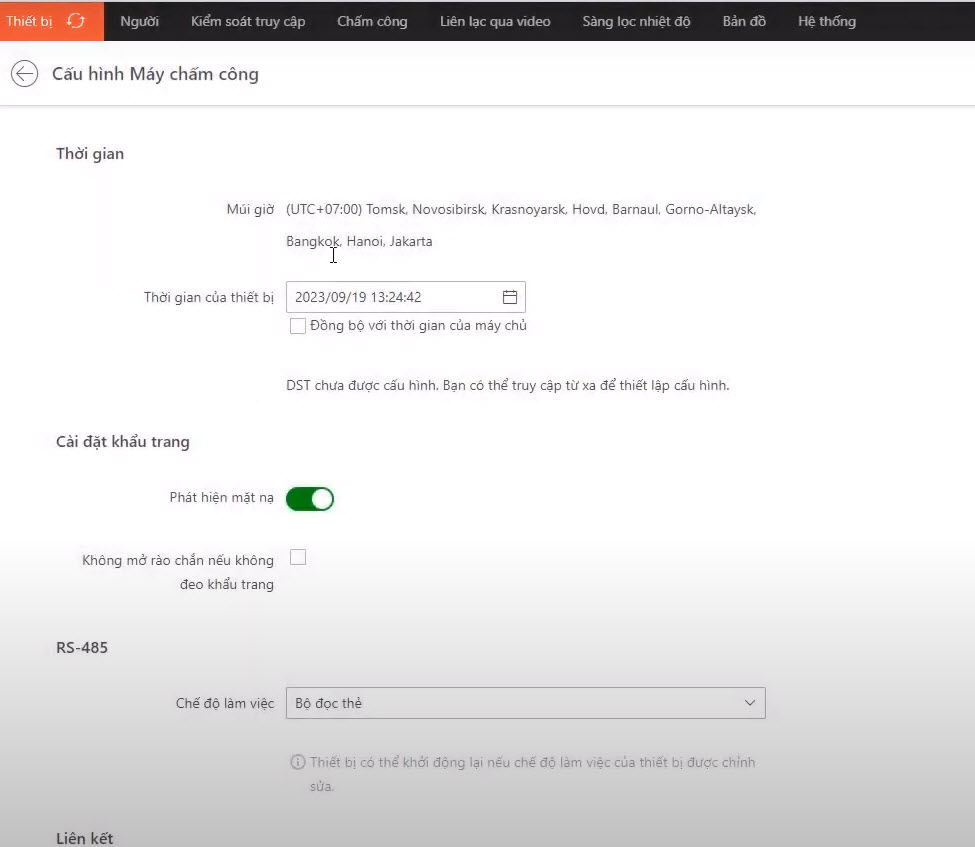The height and width of the screenshot is (847, 975).
Task: Open the Hệ thống menu
Action: (826, 21)
